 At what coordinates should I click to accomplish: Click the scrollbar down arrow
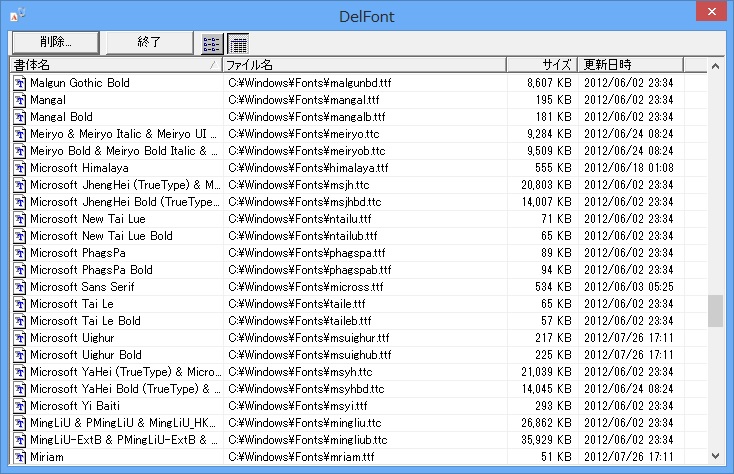tap(715, 456)
